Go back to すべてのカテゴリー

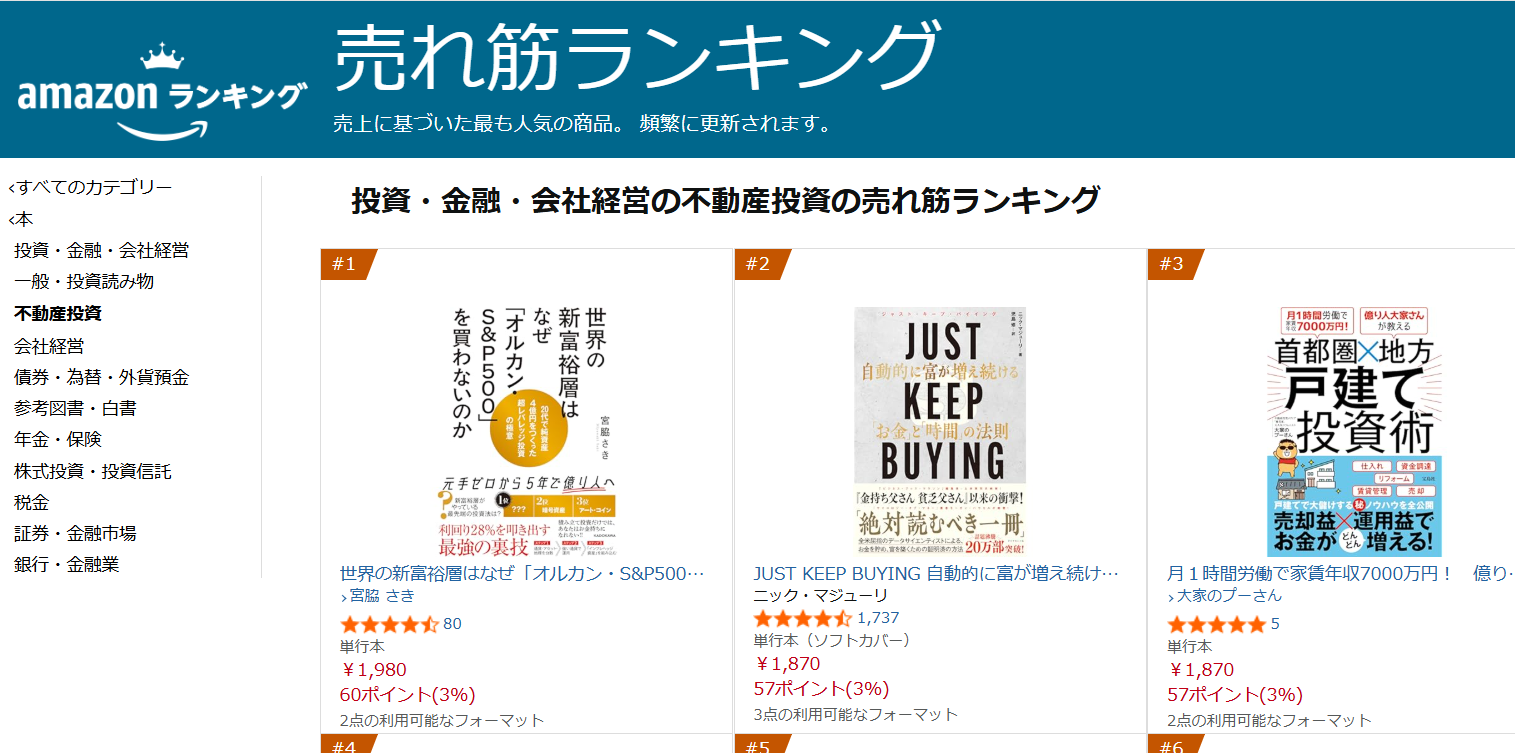click(x=93, y=187)
